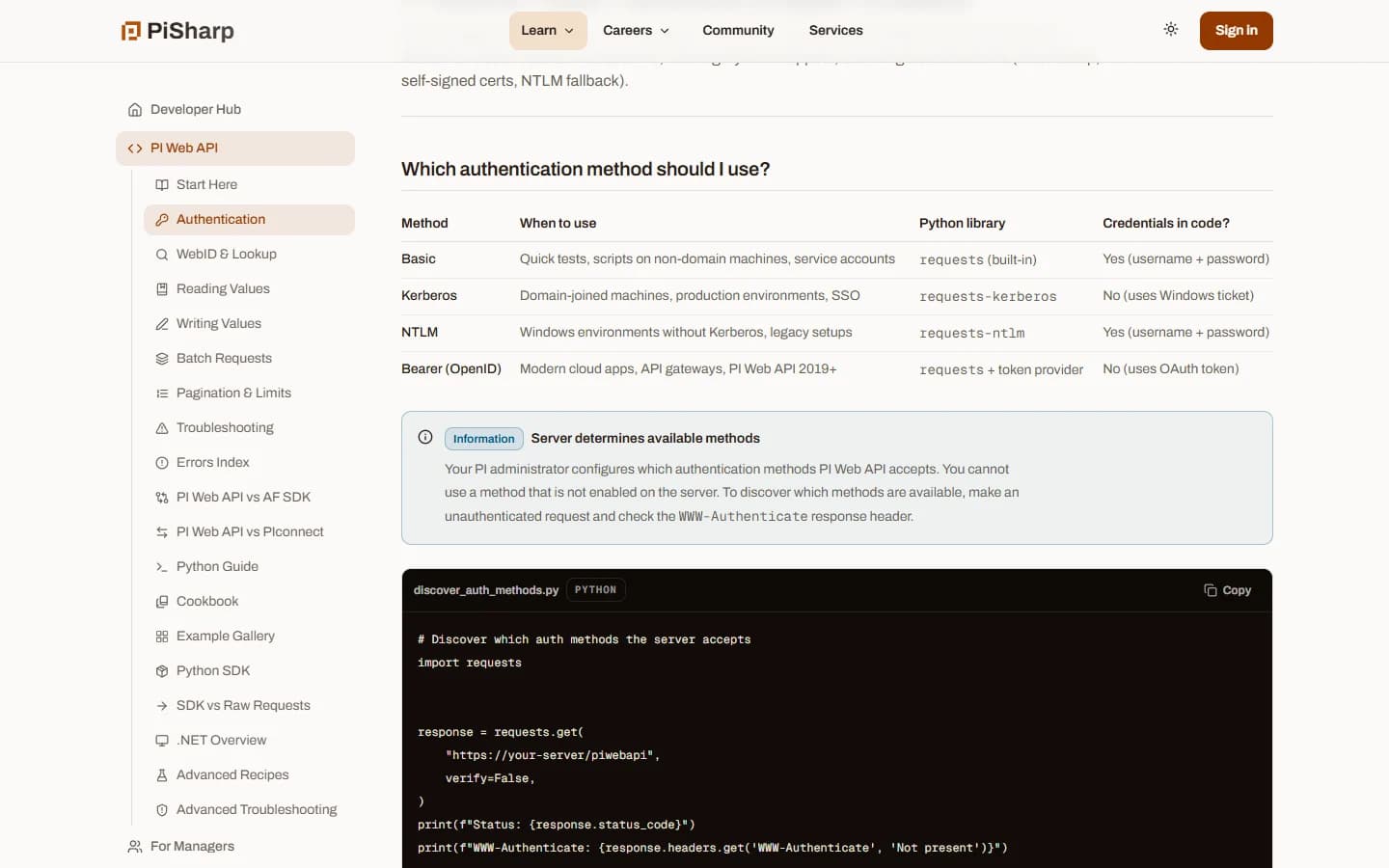This screenshot has height=868, width=1389.
Task: Click 'requests-ntlm' library cell
Action: (972, 333)
